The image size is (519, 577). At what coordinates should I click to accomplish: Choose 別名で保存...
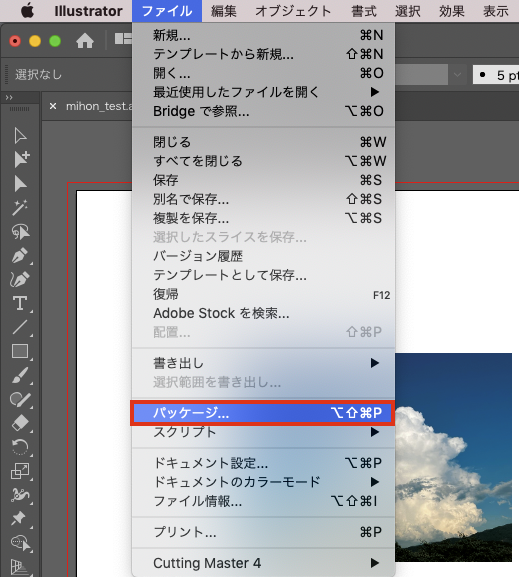coord(263,199)
